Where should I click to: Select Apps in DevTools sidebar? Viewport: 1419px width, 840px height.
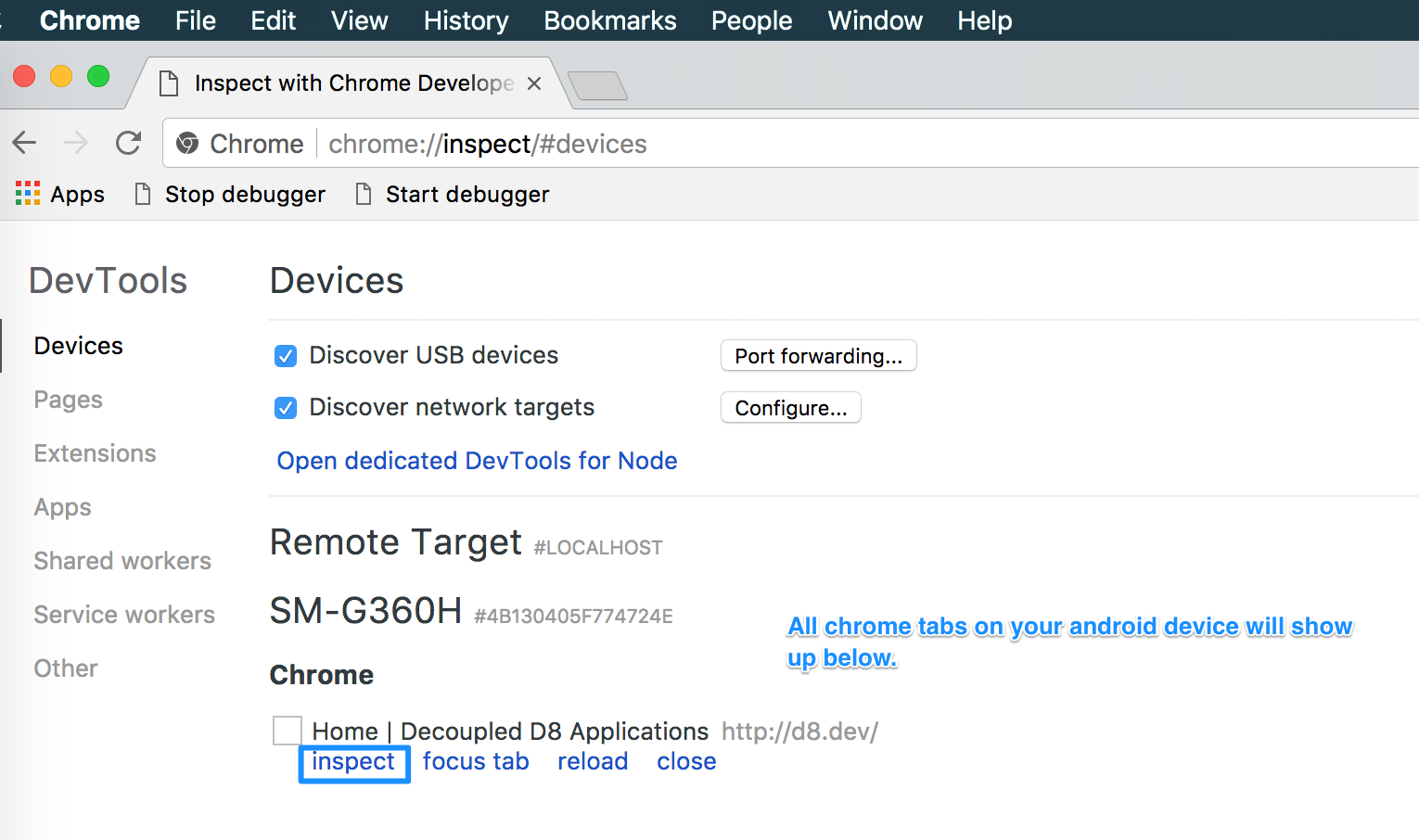click(63, 507)
